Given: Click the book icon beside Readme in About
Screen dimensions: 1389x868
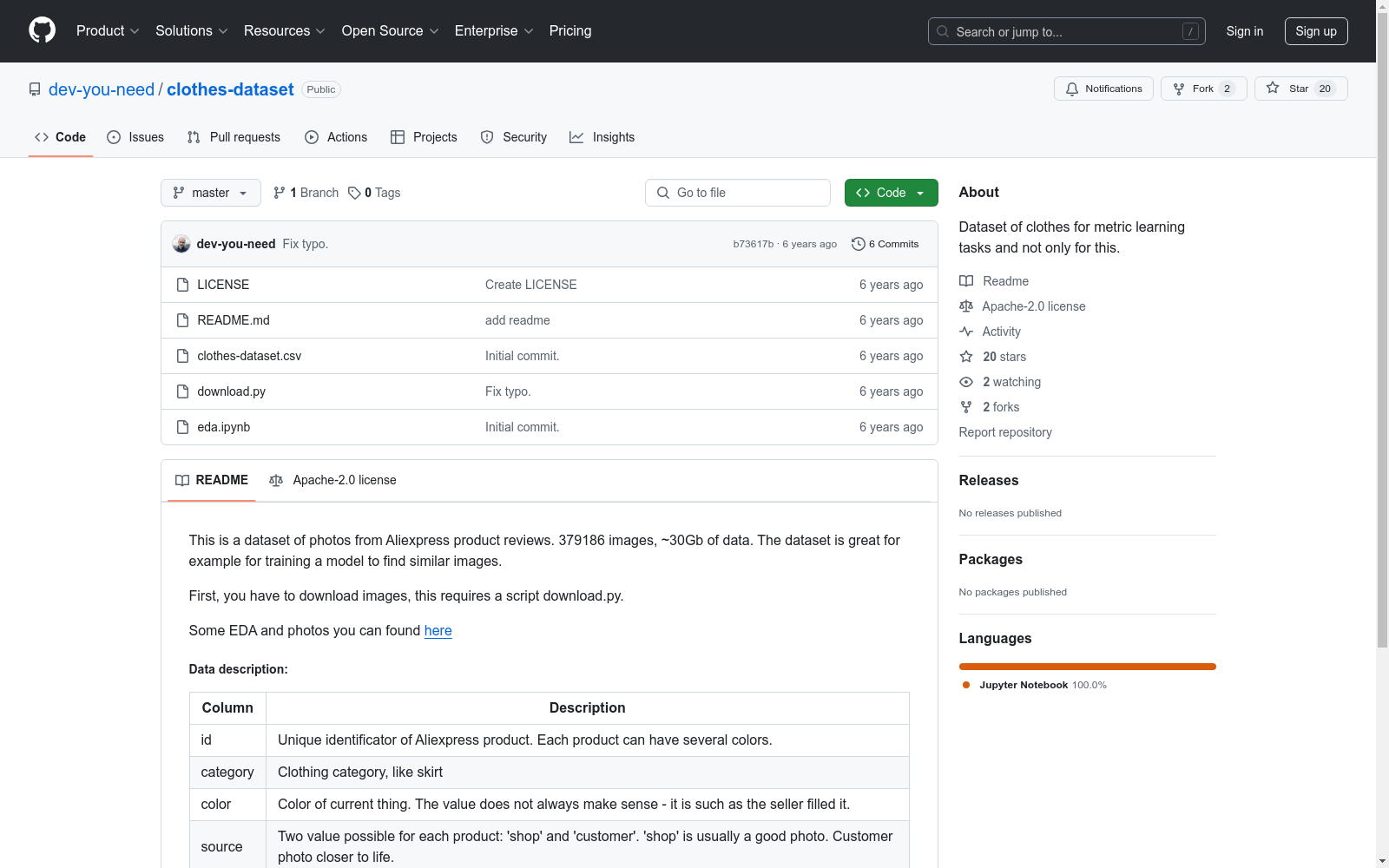Looking at the screenshot, I should 966,281.
